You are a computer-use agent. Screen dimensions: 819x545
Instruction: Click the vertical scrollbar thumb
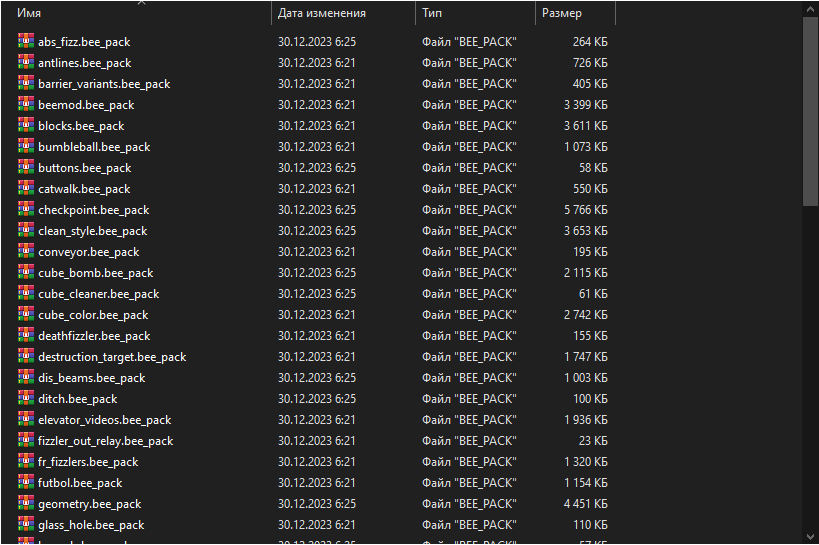pos(810,110)
